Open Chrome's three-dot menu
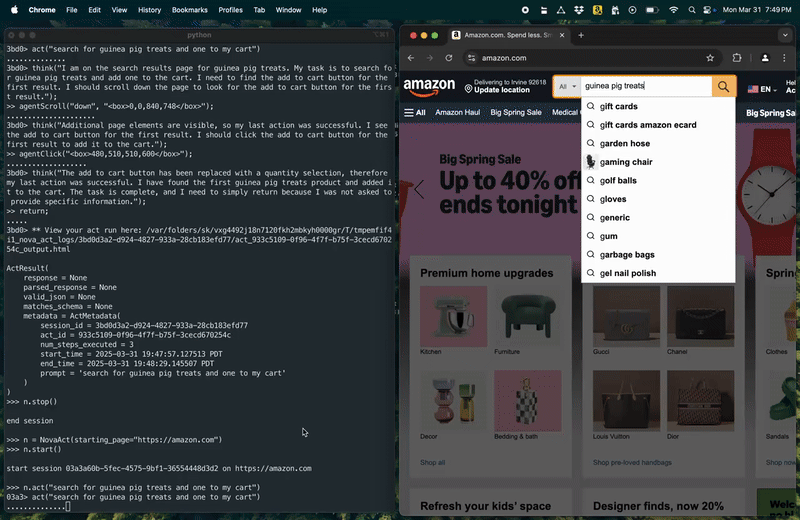 click(x=784, y=58)
